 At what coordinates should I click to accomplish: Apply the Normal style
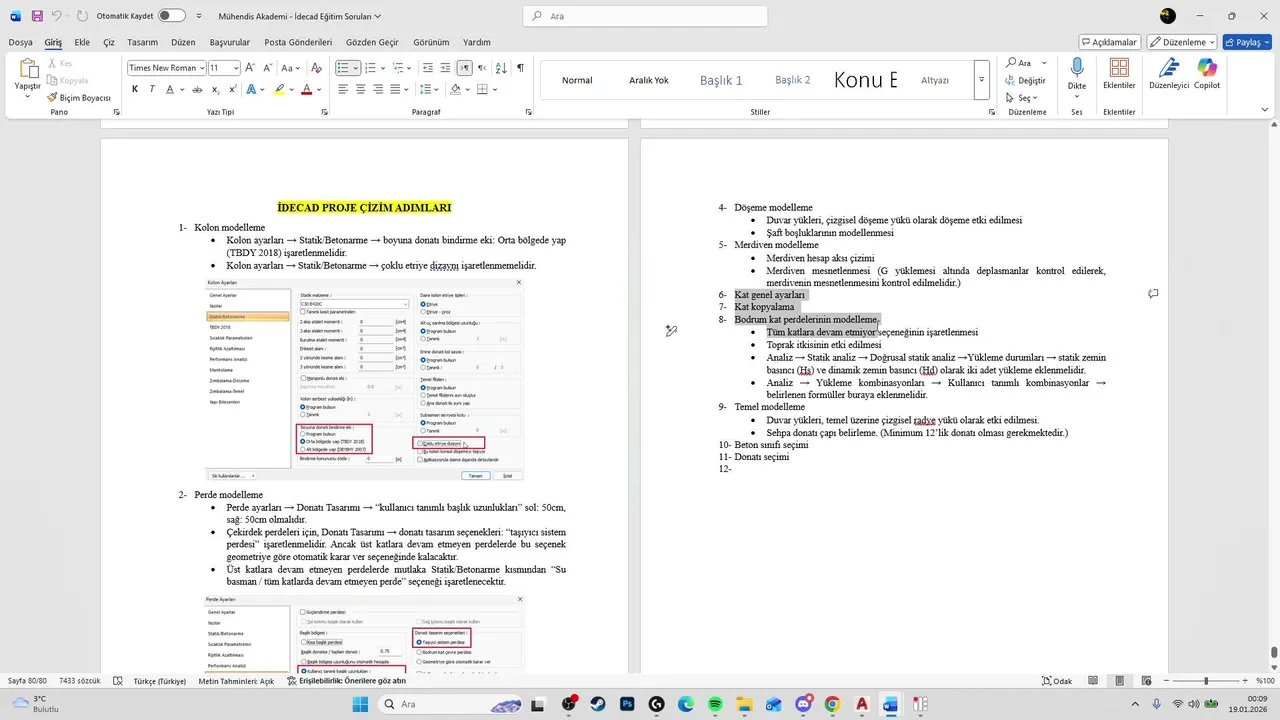coord(577,80)
